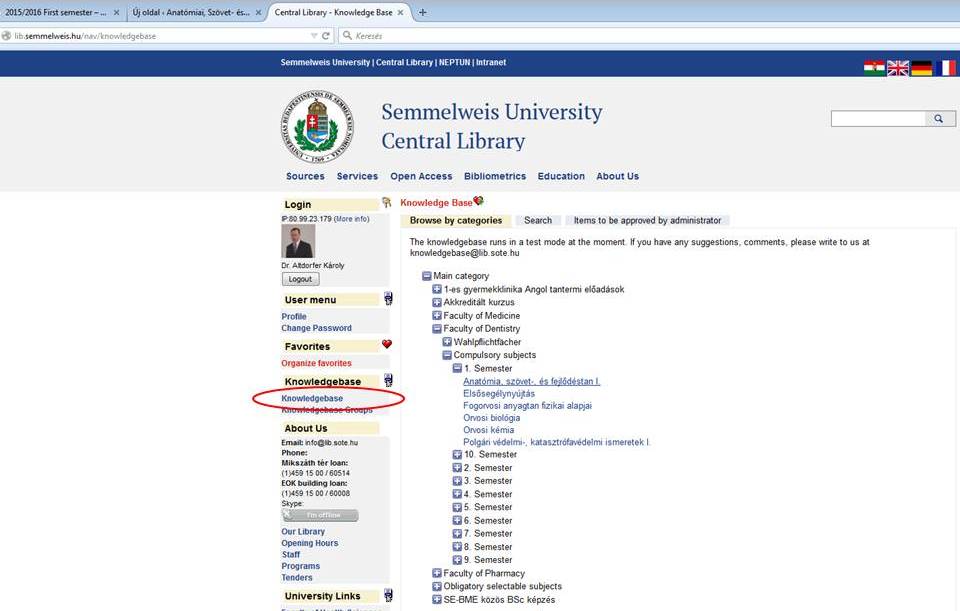Open a new browser tab

click(422, 12)
